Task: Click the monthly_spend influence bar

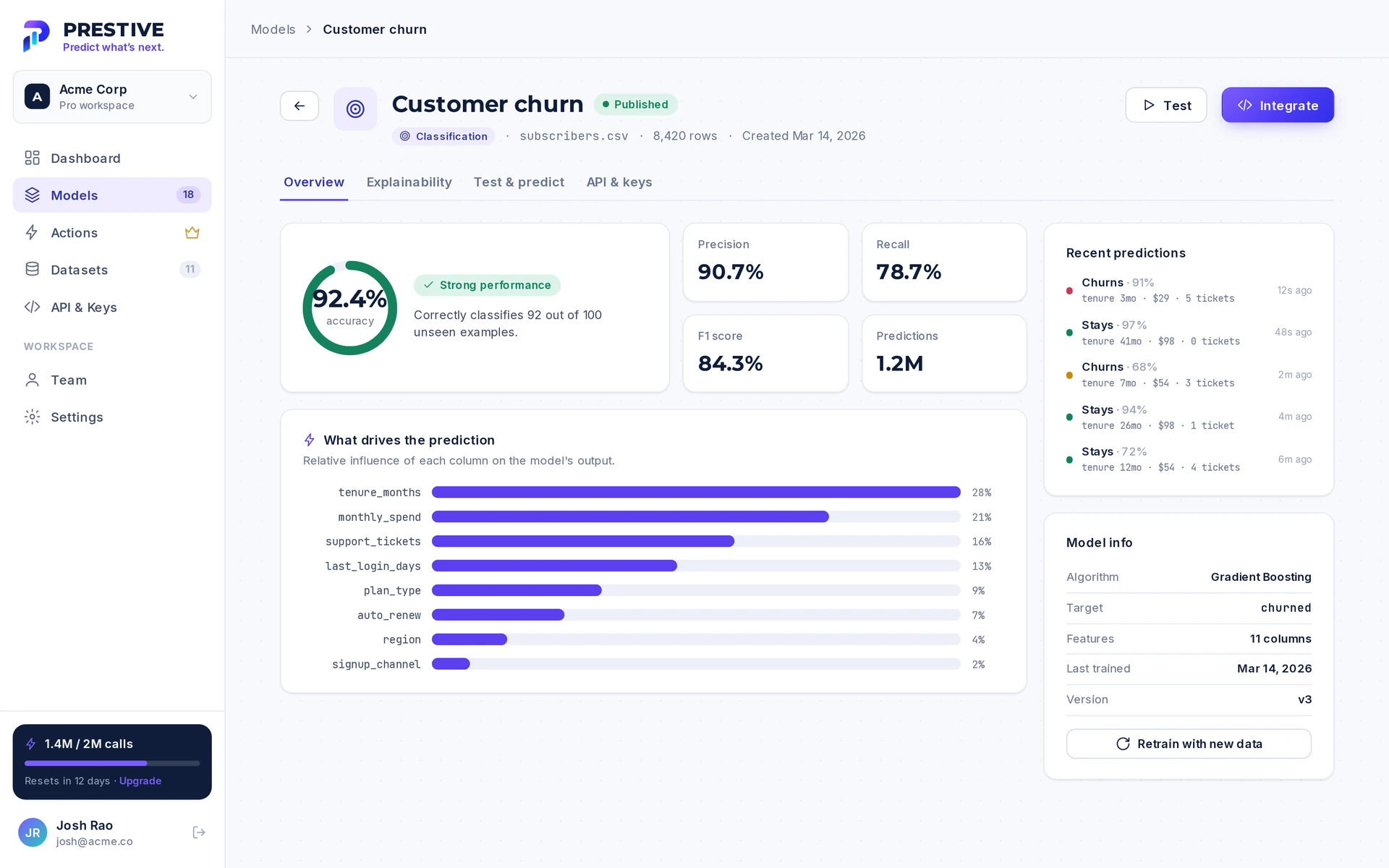Action: pyautogui.click(x=696, y=517)
